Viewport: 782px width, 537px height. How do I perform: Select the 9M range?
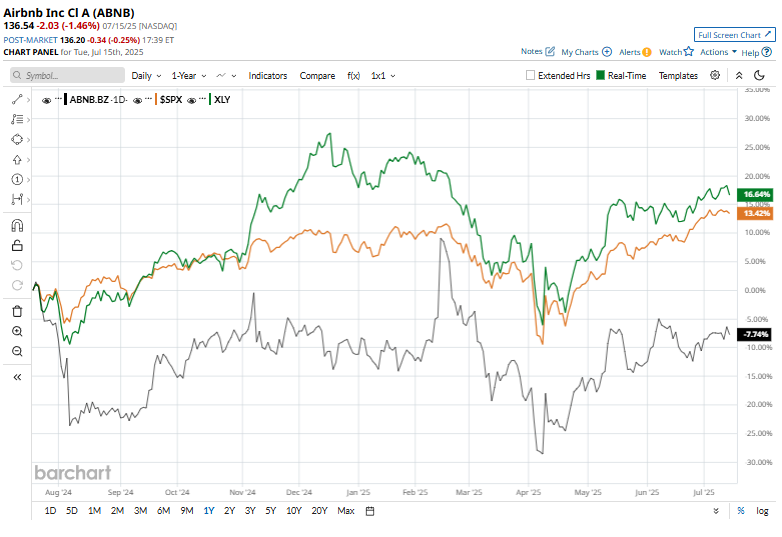pyautogui.click(x=187, y=511)
